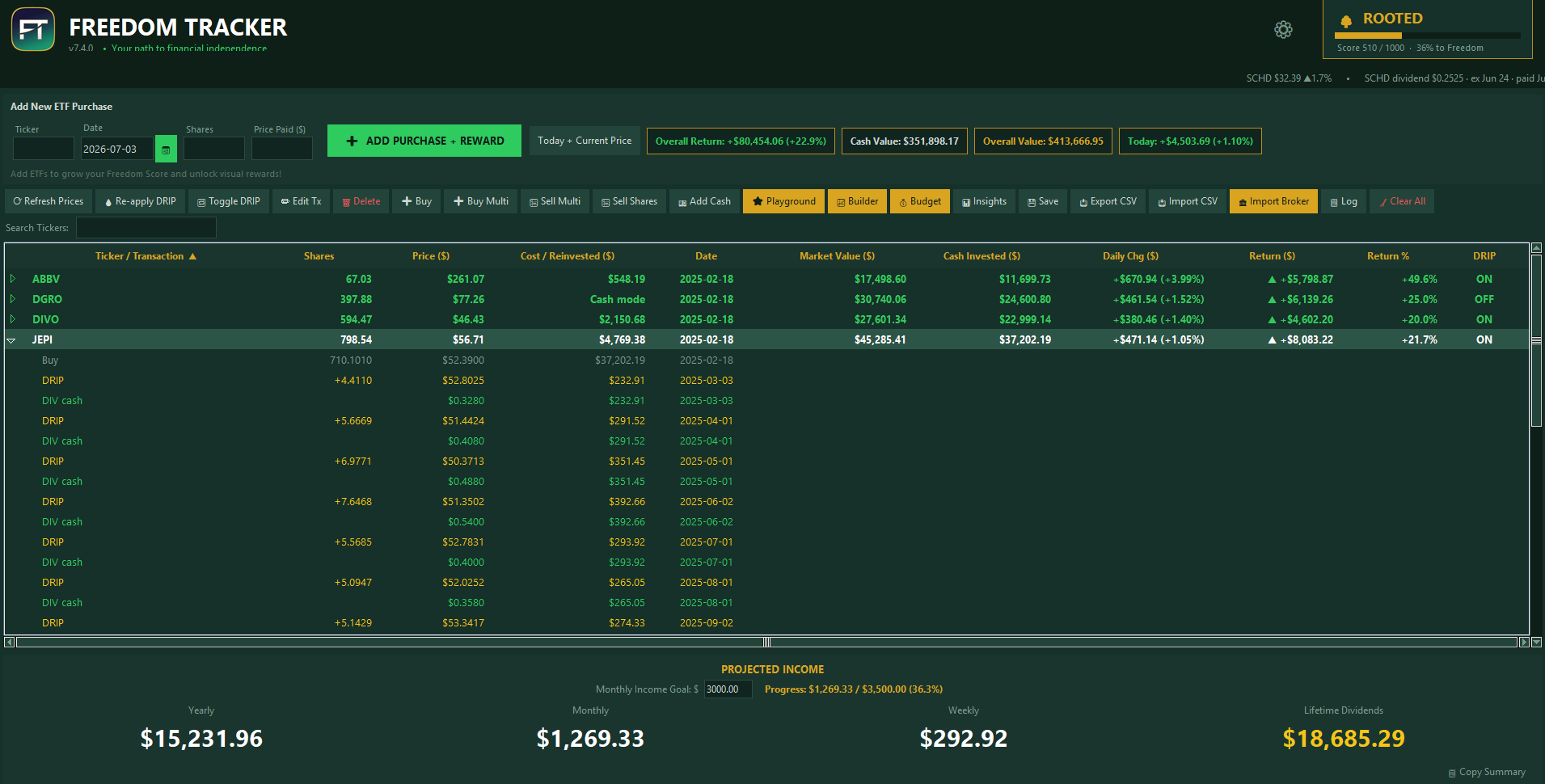
Task: Expand the ABBV holding row
Action: 13,279
